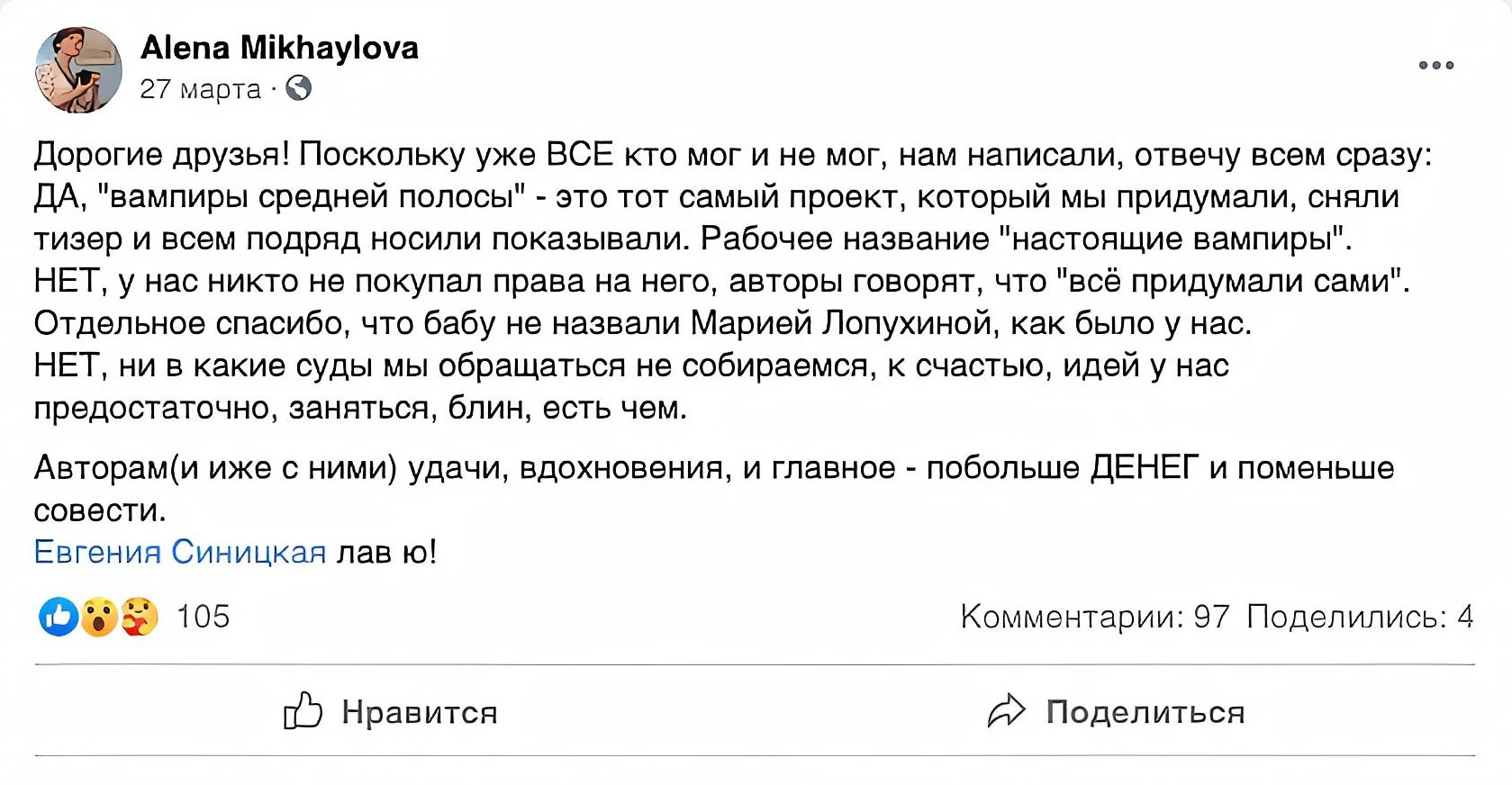Expand the Комментарии: 97 list
The height and width of the screenshot is (785, 1512).
[1095, 617]
